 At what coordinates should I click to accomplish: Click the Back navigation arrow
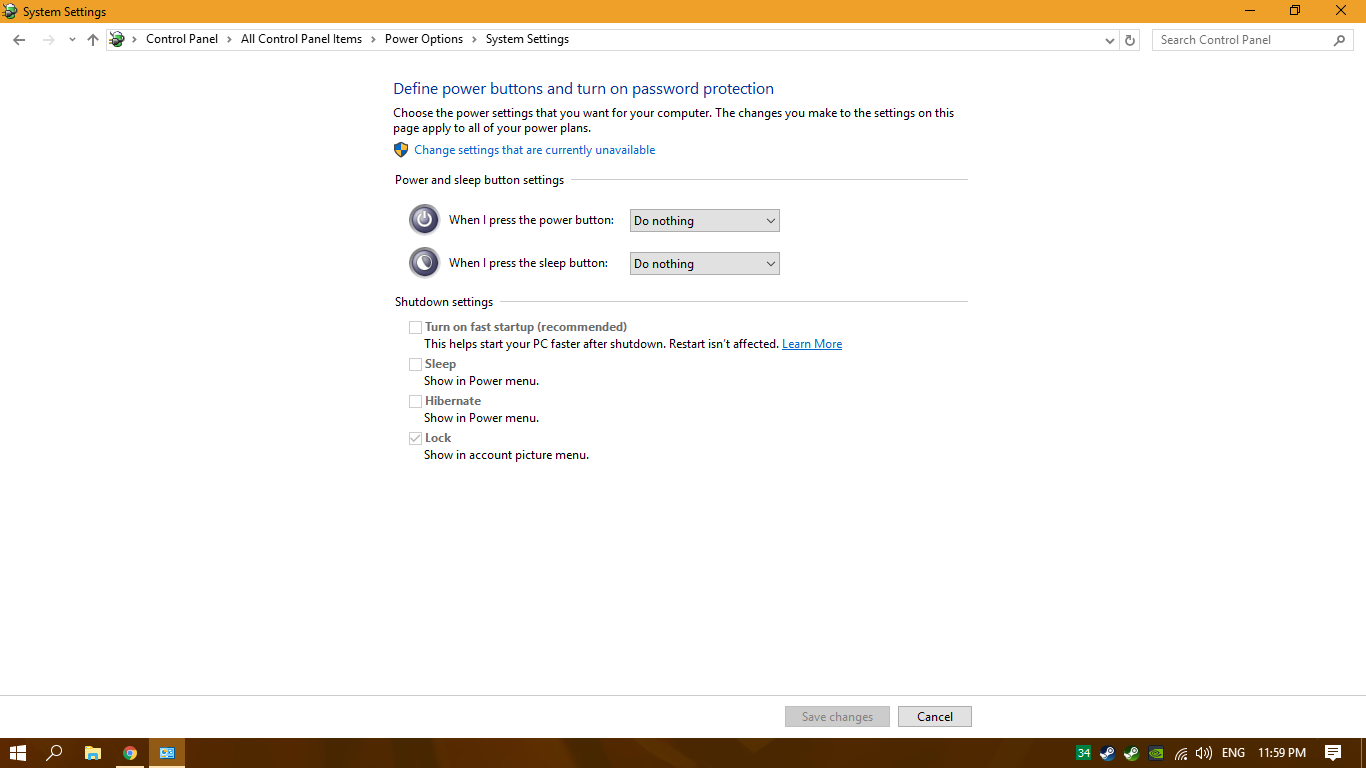[x=19, y=40]
